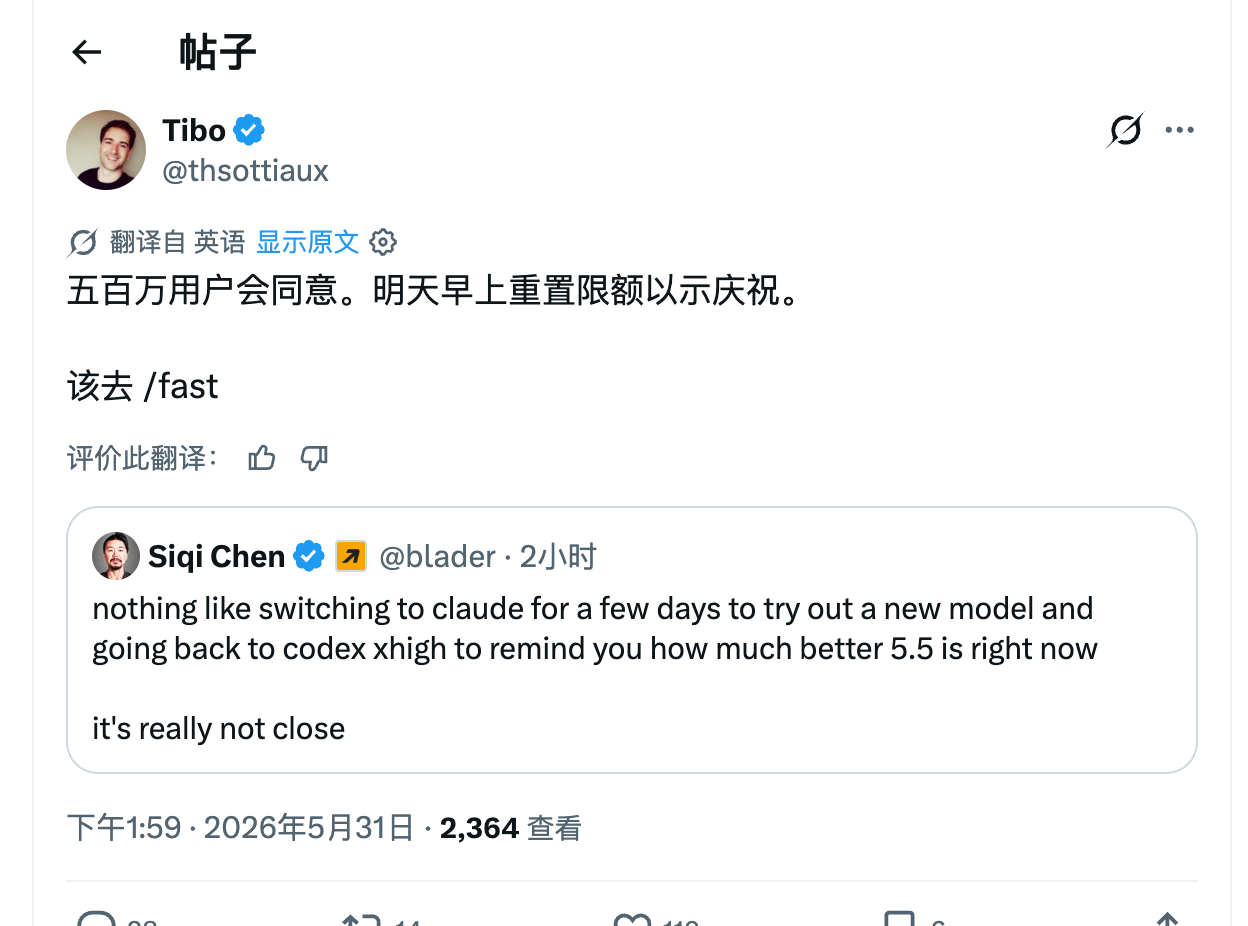Open the quoted post about codex xhigh

coord(632,640)
